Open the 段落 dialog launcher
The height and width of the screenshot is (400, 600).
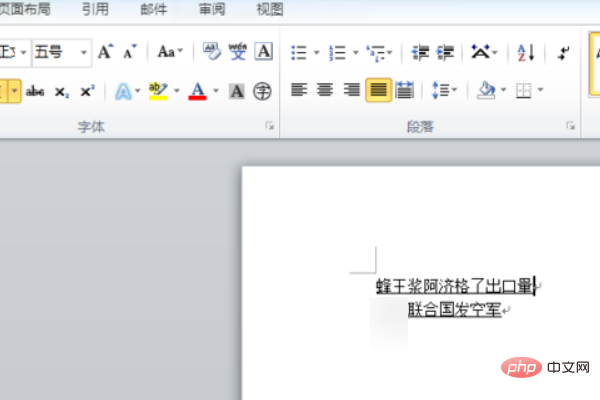(570, 127)
